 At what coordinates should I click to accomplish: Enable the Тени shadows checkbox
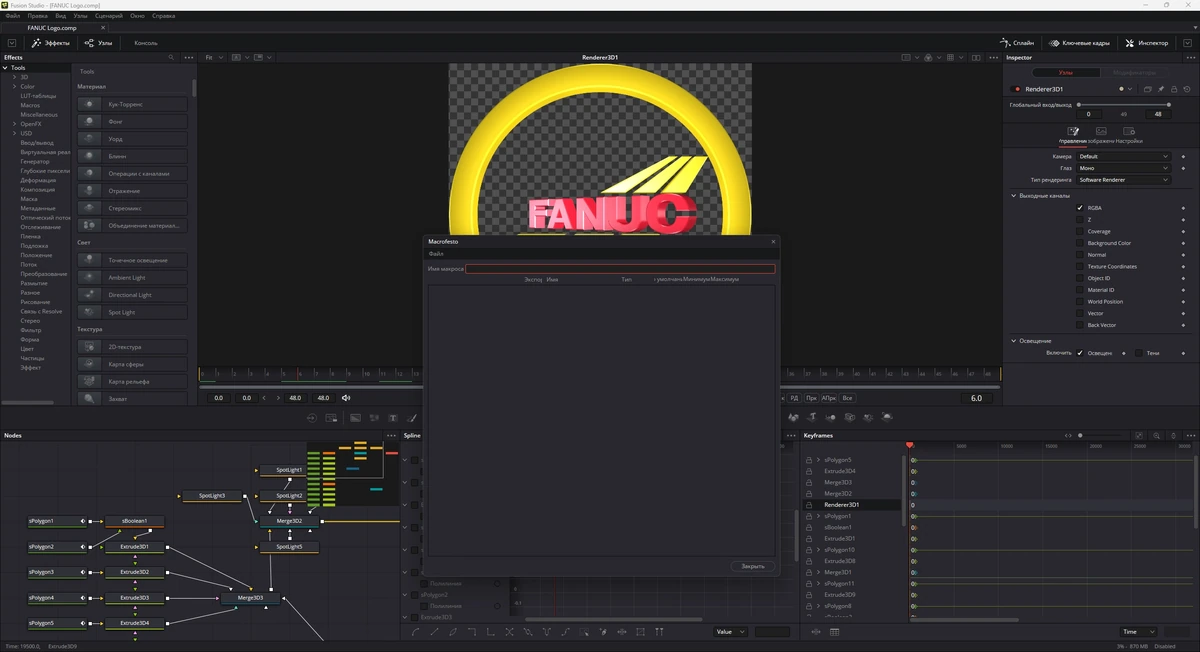pyautogui.click(x=1138, y=353)
